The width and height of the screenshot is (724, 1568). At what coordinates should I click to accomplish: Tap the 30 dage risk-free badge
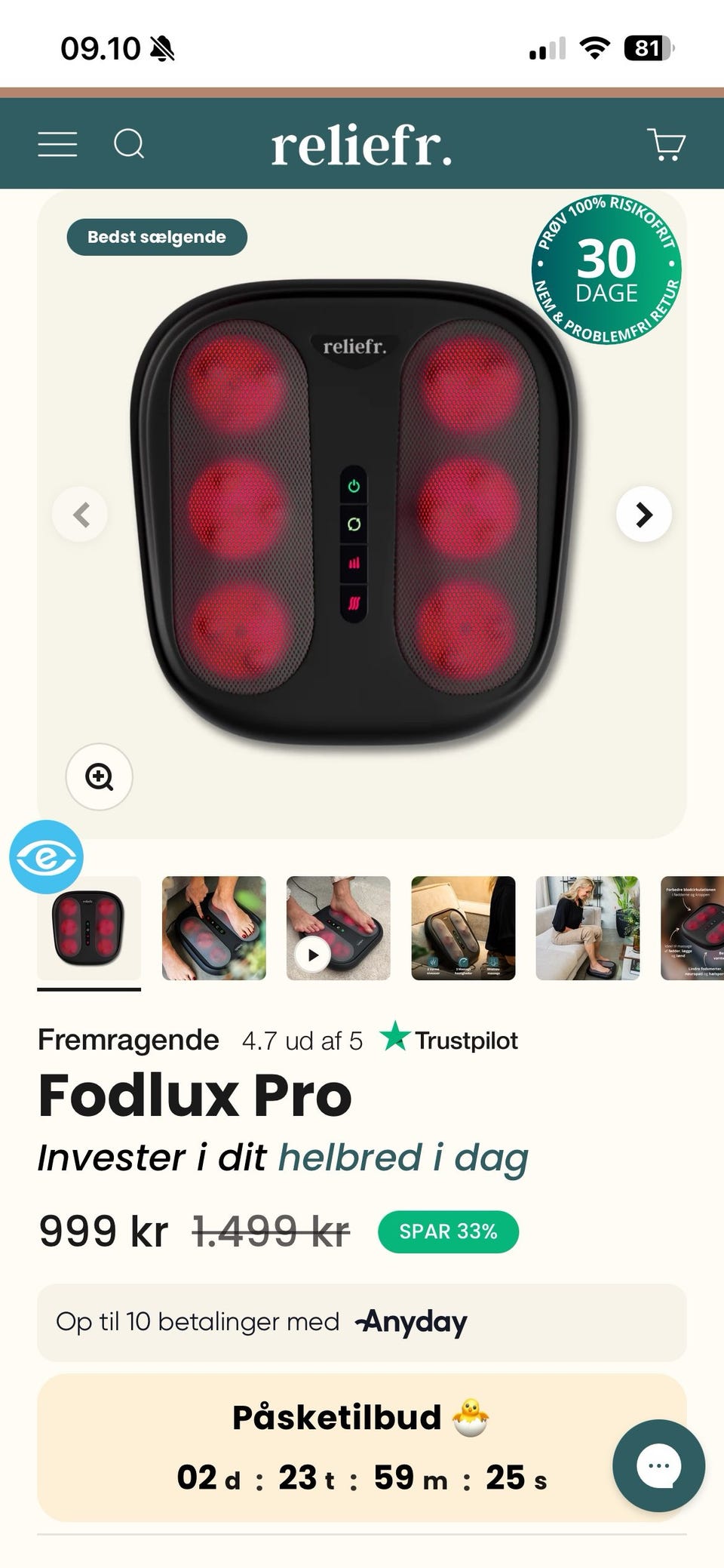(606, 269)
